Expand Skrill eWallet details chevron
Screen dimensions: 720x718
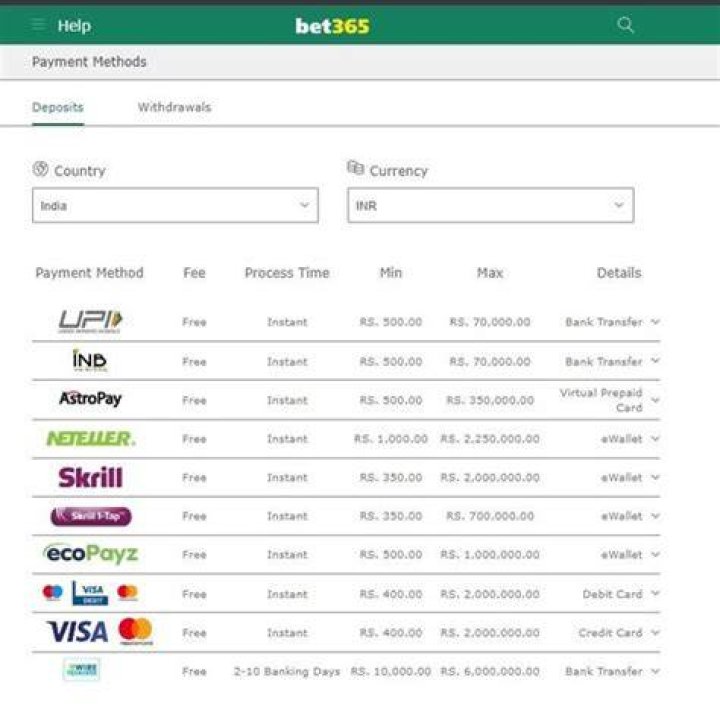[655, 477]
